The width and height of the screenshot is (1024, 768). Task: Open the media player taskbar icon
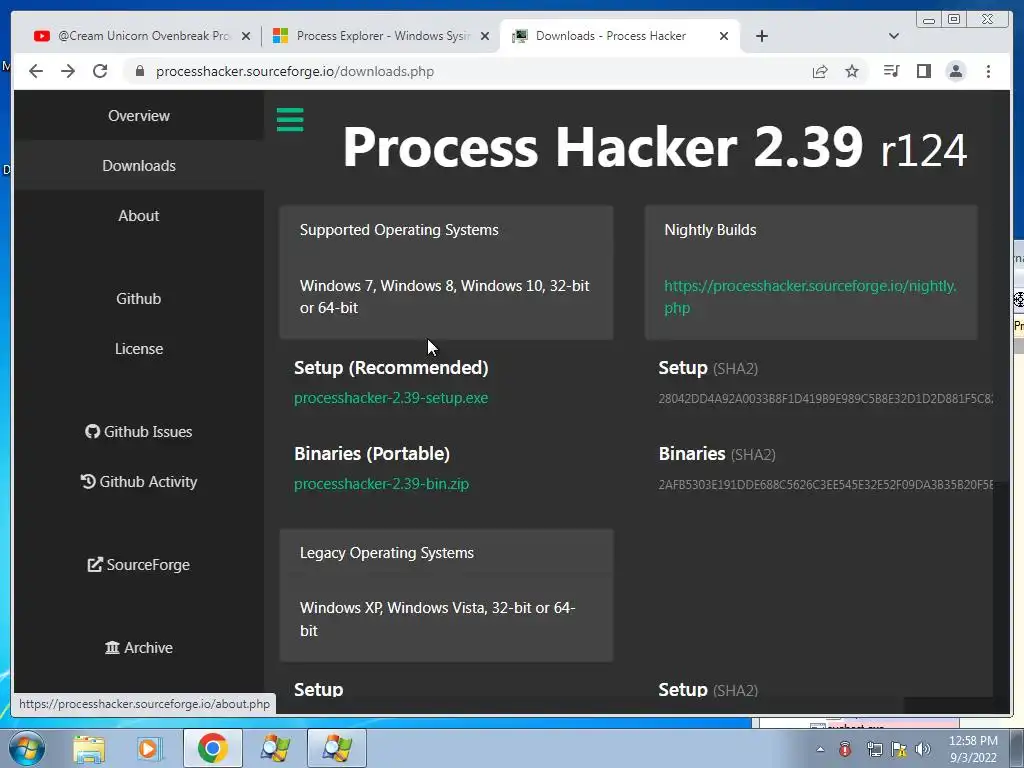click(x=149, y=748)
